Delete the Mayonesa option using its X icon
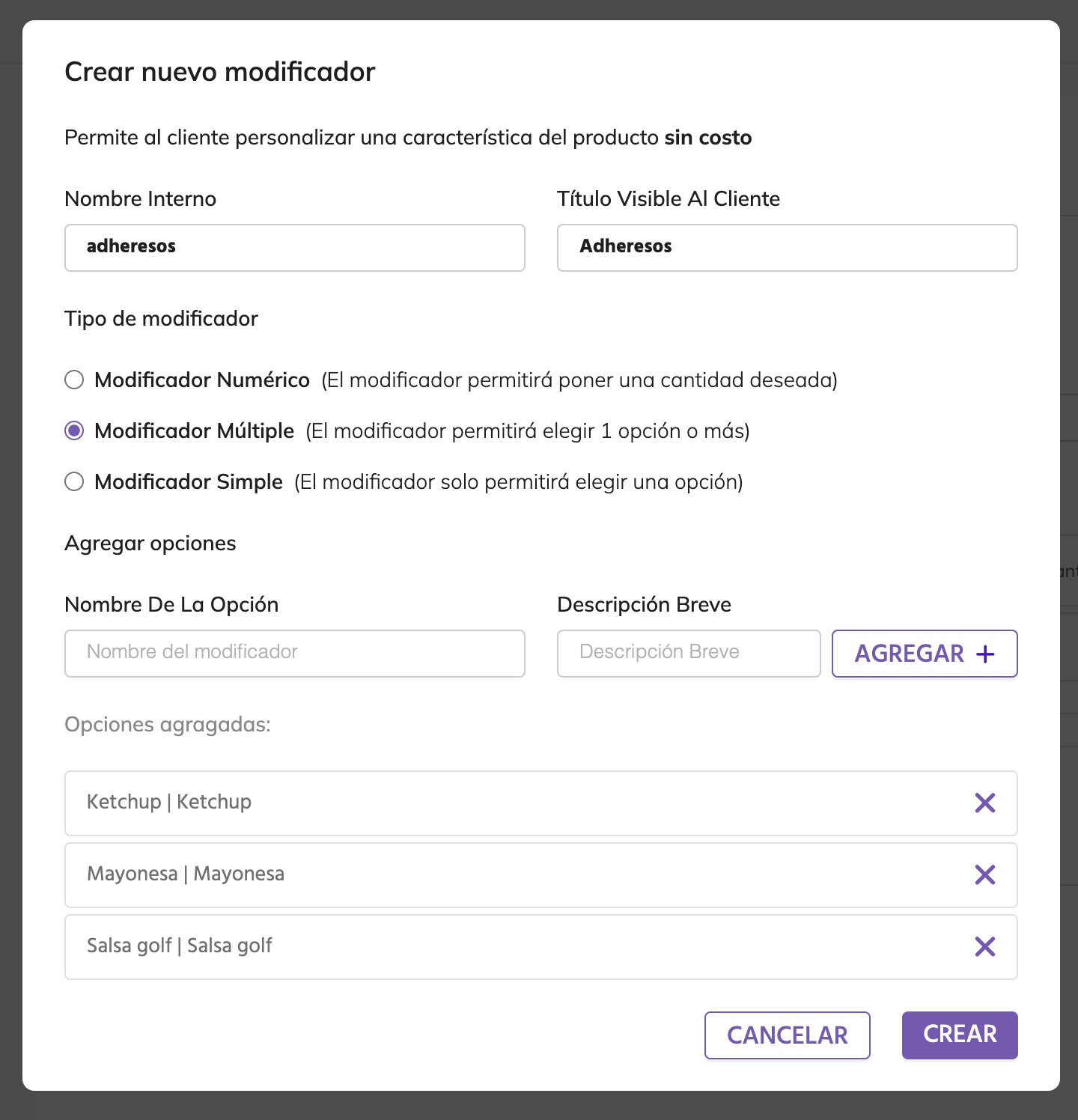 (x=984, y=874)
